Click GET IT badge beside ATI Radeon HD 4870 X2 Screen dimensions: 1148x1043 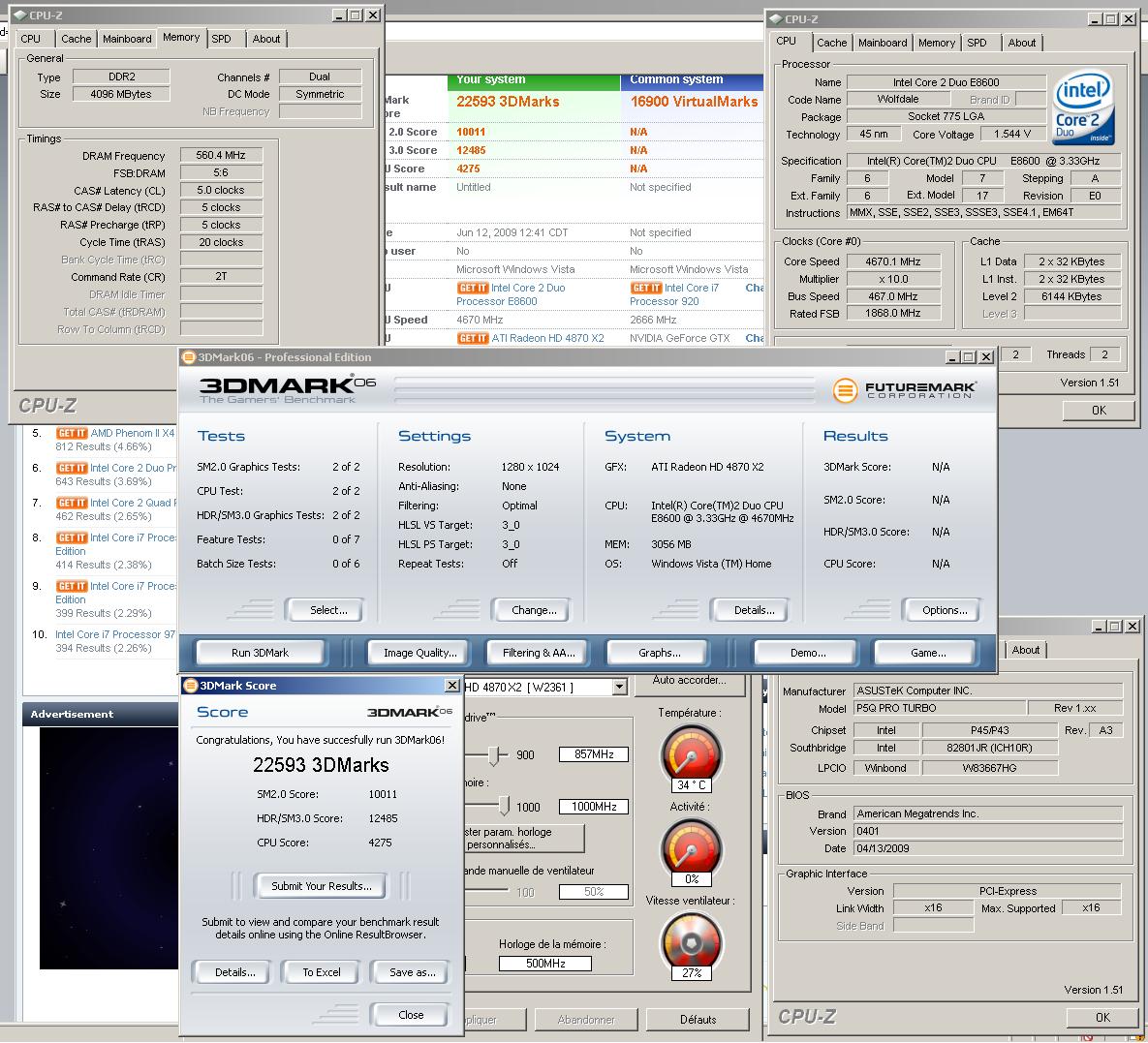click(x=472, y=338)
